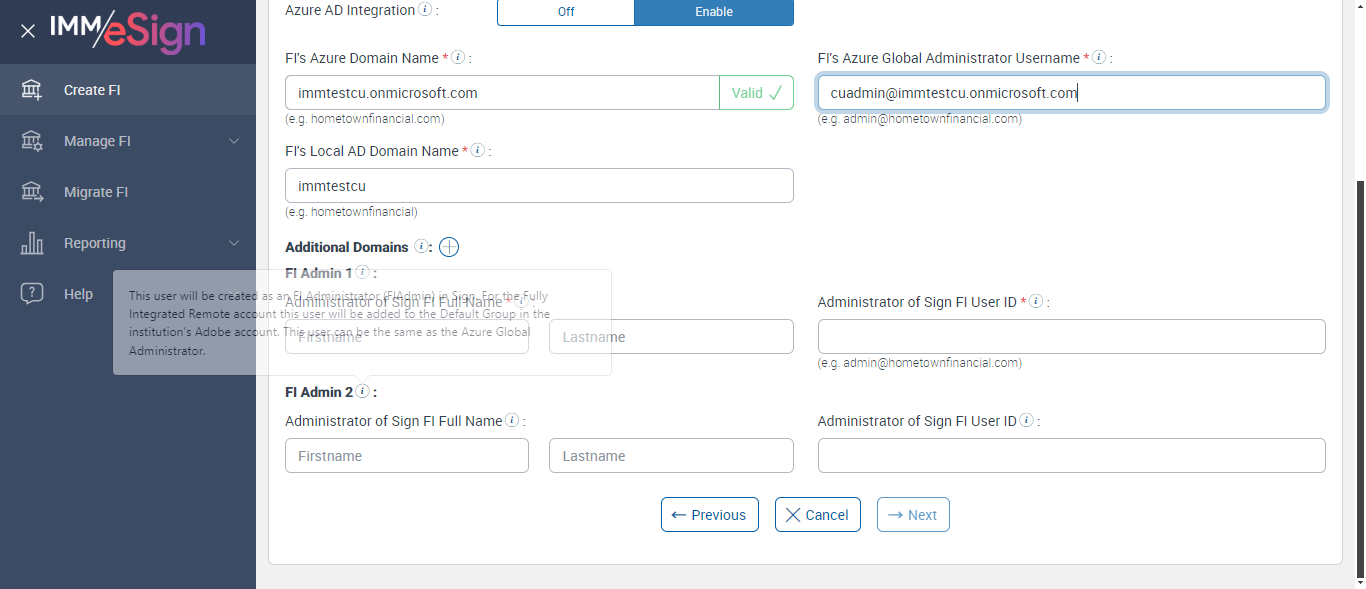The image size is (1366, 589).
Task: Open the Manage FI menu item
Action: pos(97,141)
